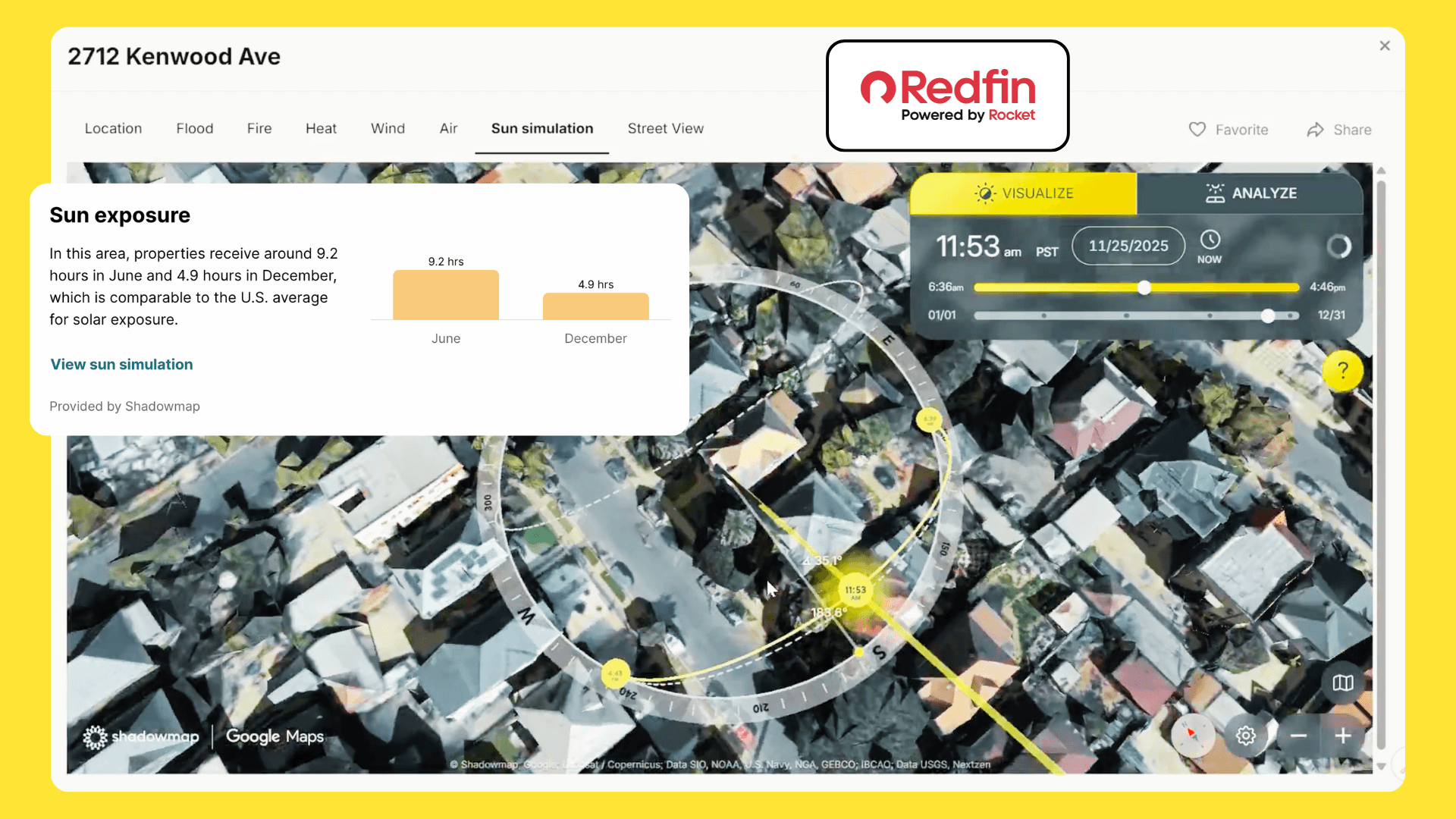The height and width of the screenshot is (819, 1456).
Task: Open map settings with the gear icon
Action: click(x=1247, y=736)
